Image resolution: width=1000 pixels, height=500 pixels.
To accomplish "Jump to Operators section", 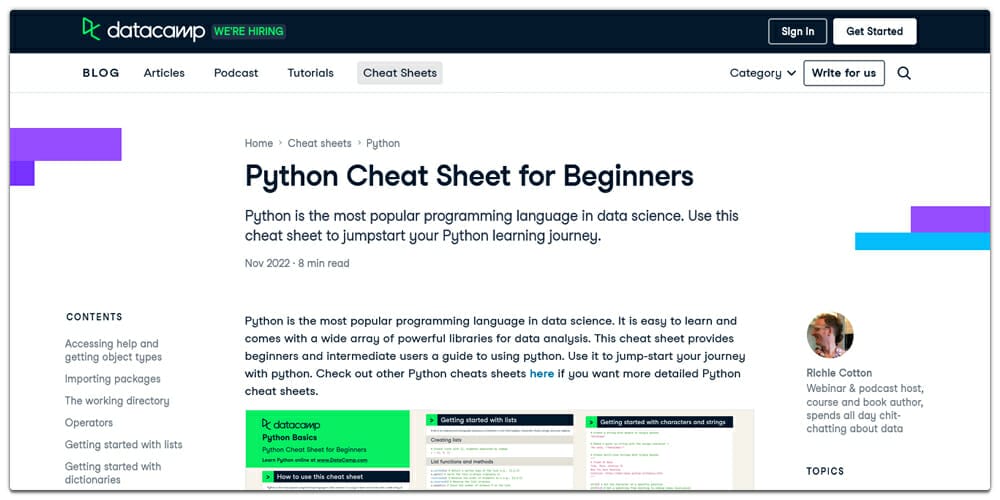I will [x=89, y=422].
